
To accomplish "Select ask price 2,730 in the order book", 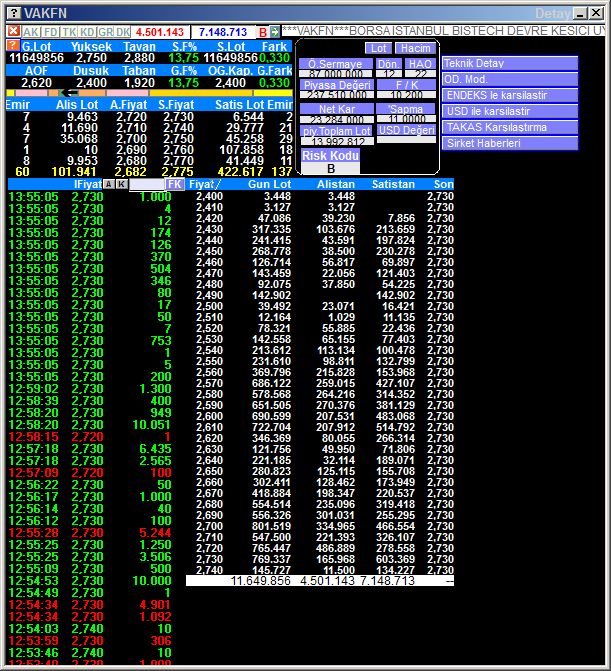I will click(178, 117).
